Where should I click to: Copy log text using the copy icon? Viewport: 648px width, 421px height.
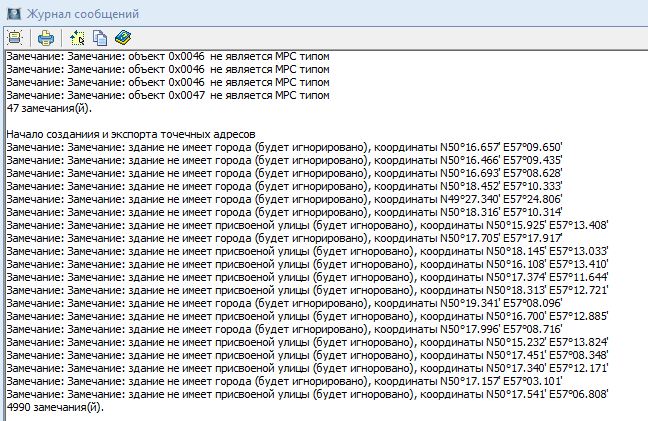[100, 38]
